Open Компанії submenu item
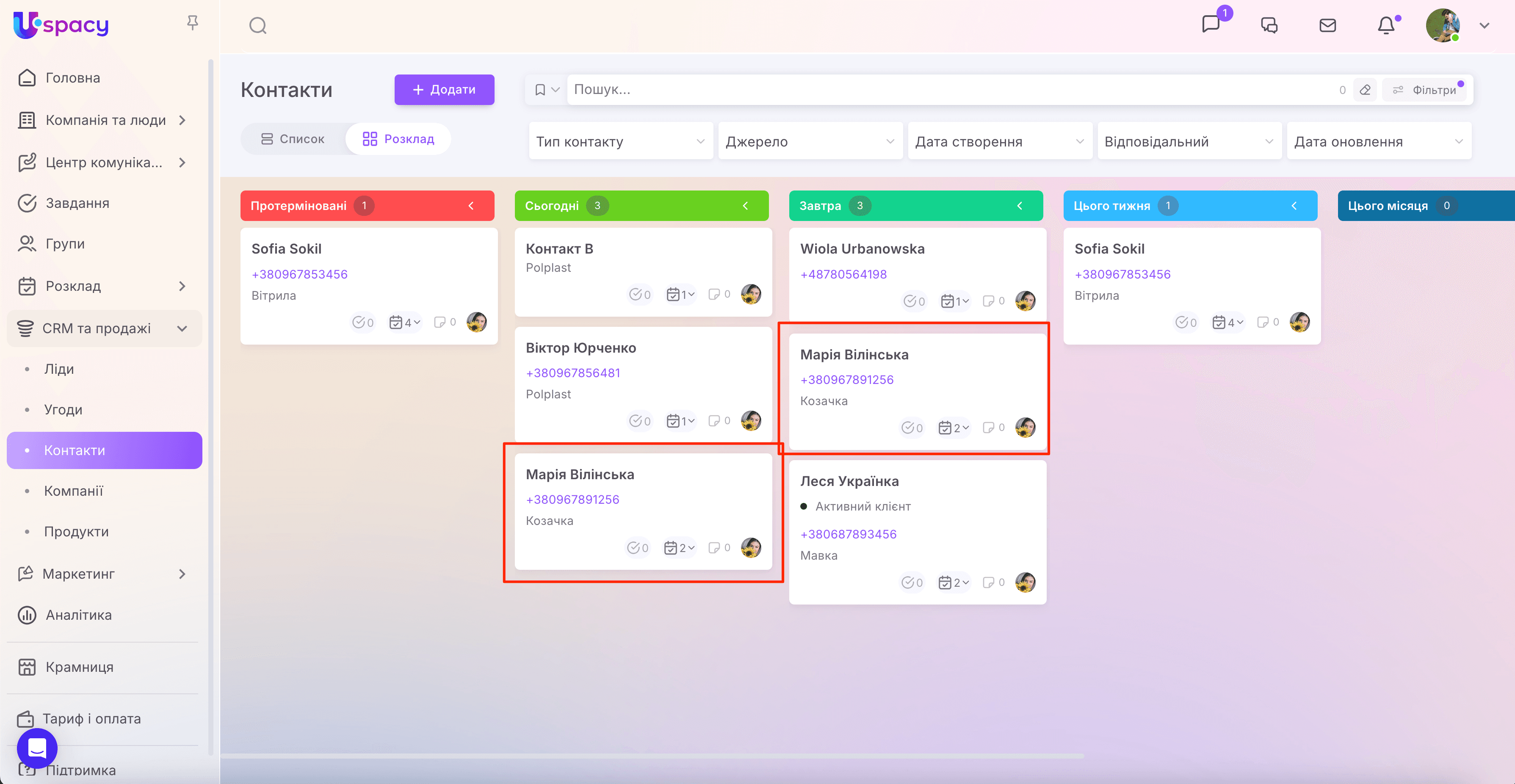Viewport: 1515px width, 784px height. pyautogui.click(x=105, y=491)
